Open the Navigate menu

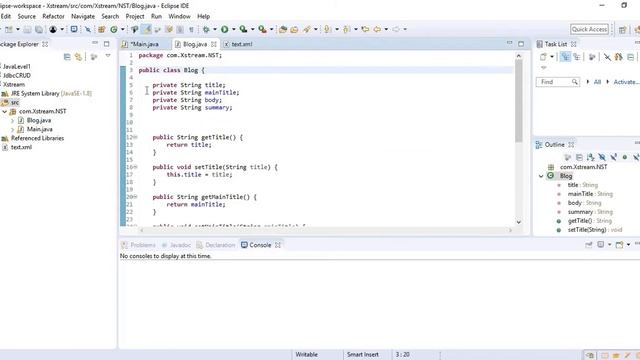click(x=83, y=16)
